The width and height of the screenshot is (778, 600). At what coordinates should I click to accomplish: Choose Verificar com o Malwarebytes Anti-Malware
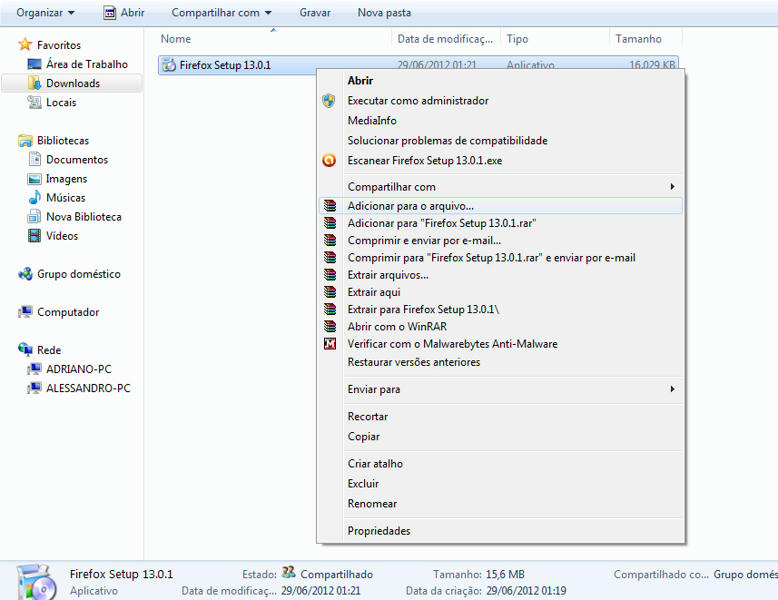pyautogui.click(x=502, y=343)
